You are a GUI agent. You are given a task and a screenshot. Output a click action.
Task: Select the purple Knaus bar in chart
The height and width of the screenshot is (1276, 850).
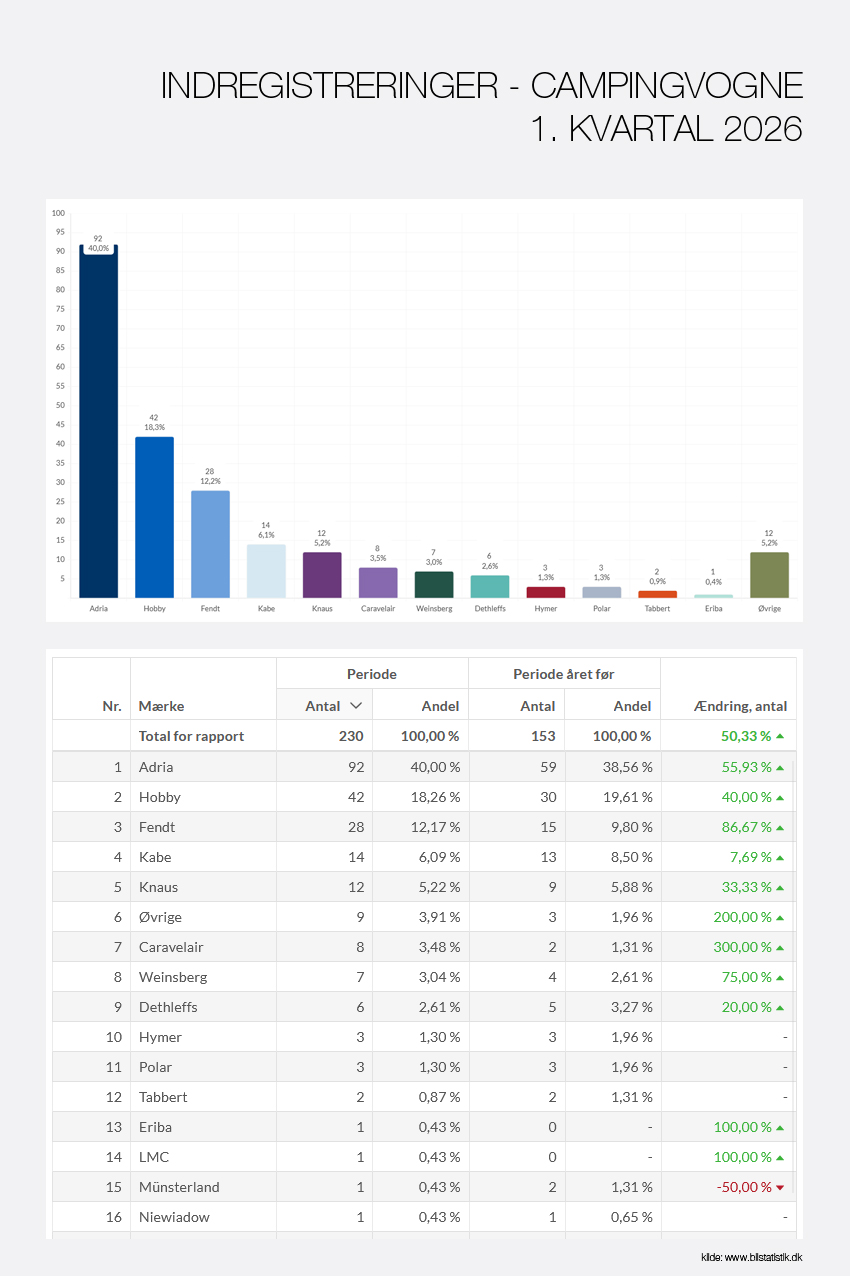coord(322,575)
